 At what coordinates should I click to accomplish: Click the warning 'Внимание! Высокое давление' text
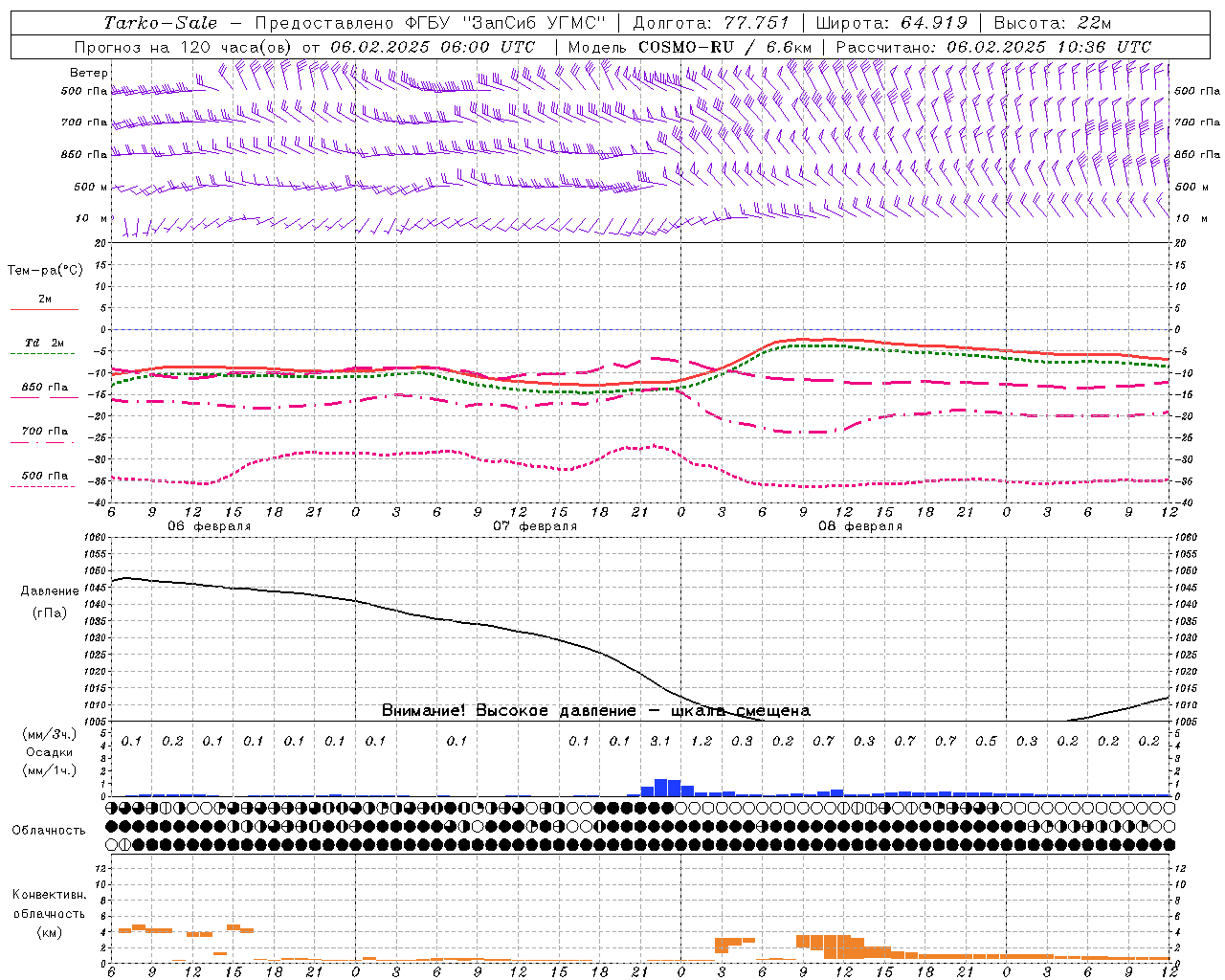509,710
